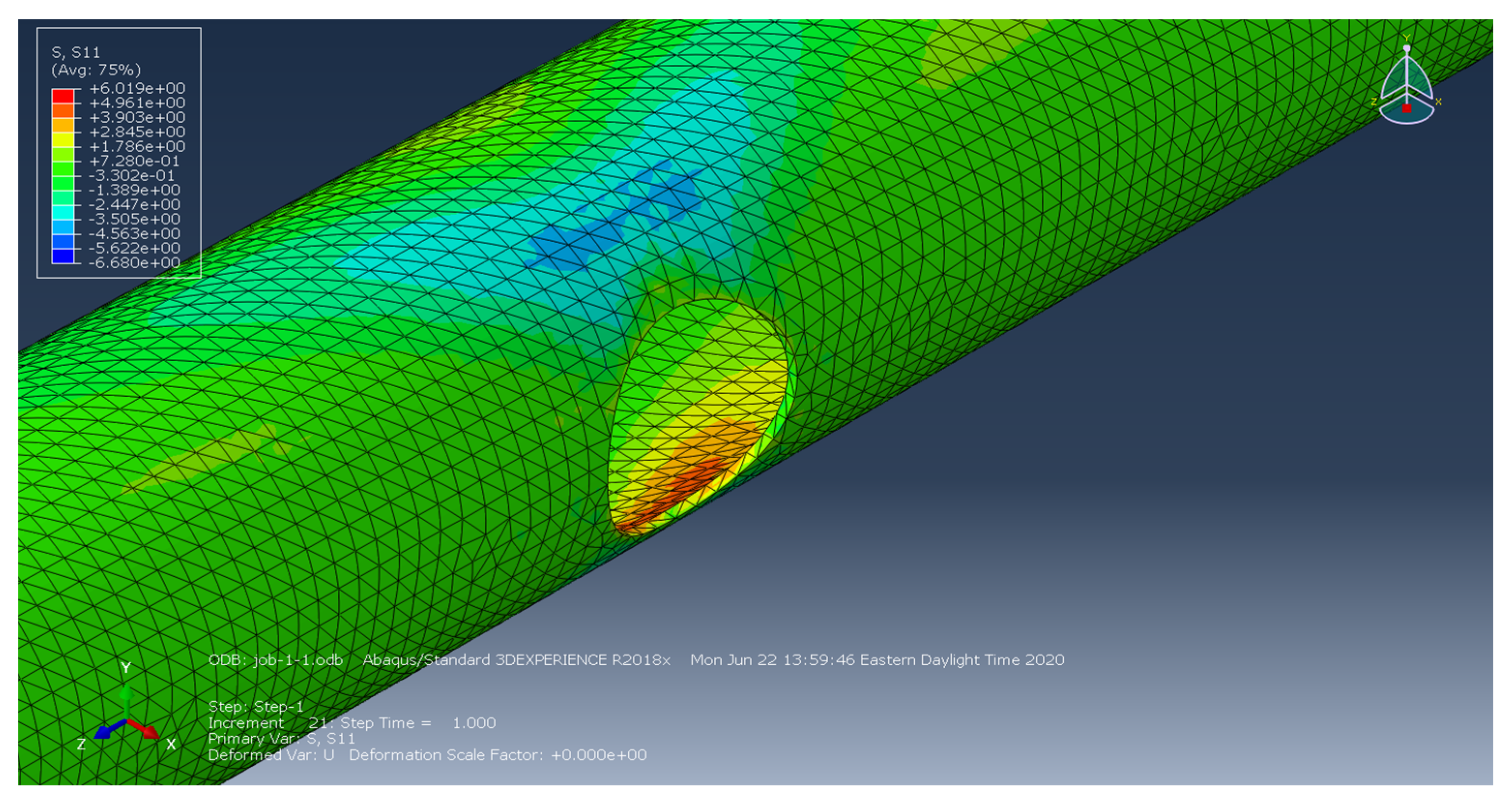Click the Step: Step-1 state block line
This screenshot has width=1512, height=803.
(x=256, y=706)
